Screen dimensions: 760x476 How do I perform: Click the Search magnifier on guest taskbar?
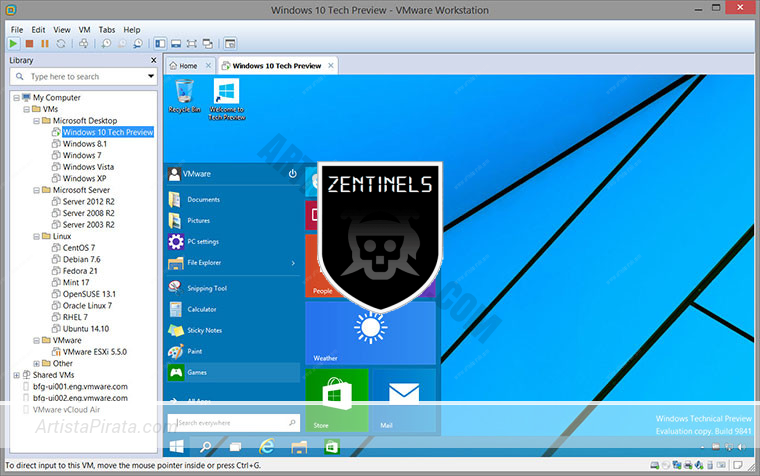coord(206,446)
